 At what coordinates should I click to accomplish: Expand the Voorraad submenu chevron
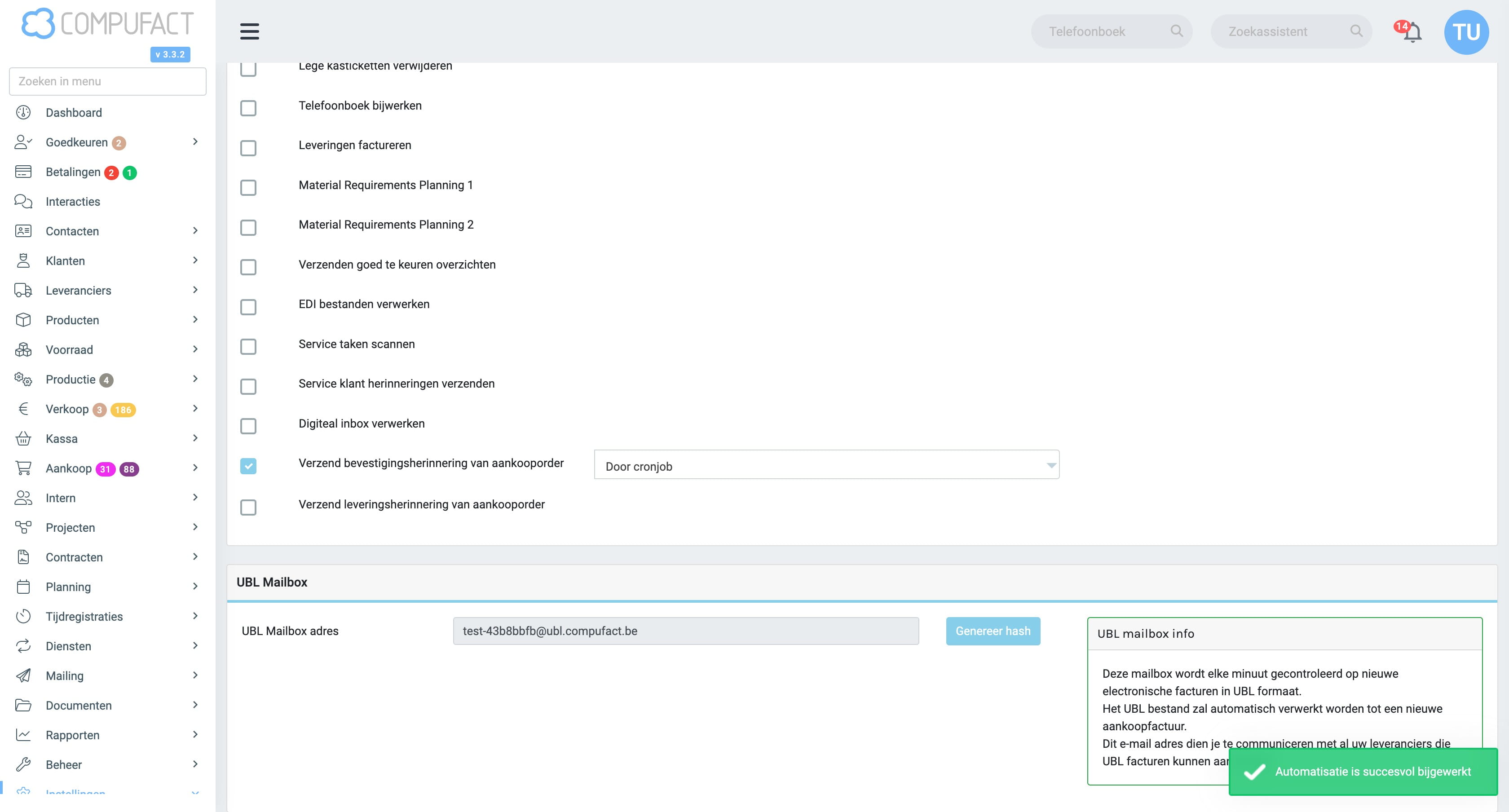pos(195,349)
